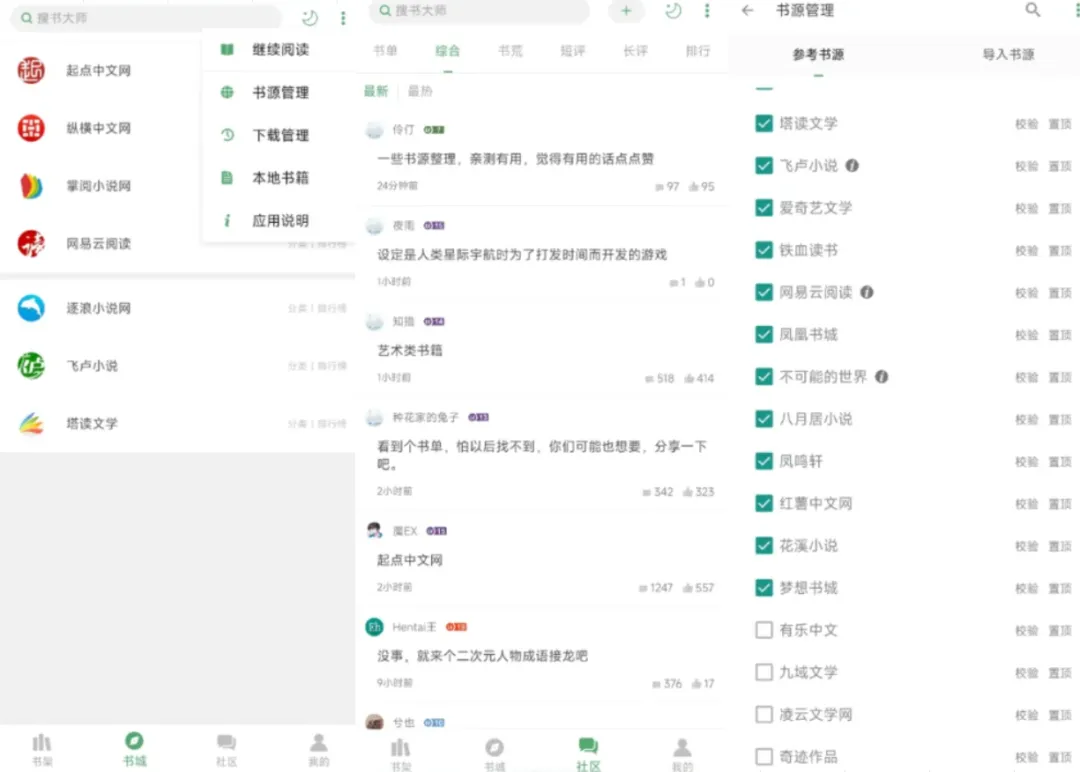Click the avatar of user Hentai王

click(374, 627)
